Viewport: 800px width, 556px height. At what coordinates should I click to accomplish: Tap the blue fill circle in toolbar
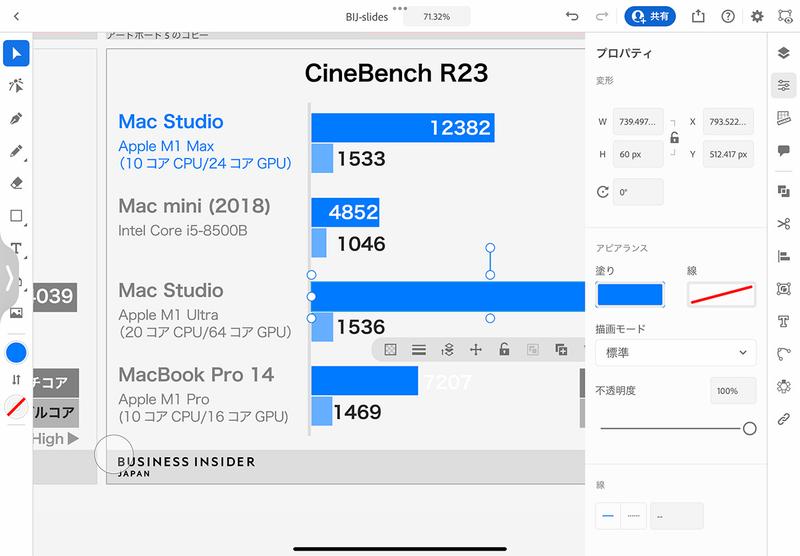click(16, 352)
